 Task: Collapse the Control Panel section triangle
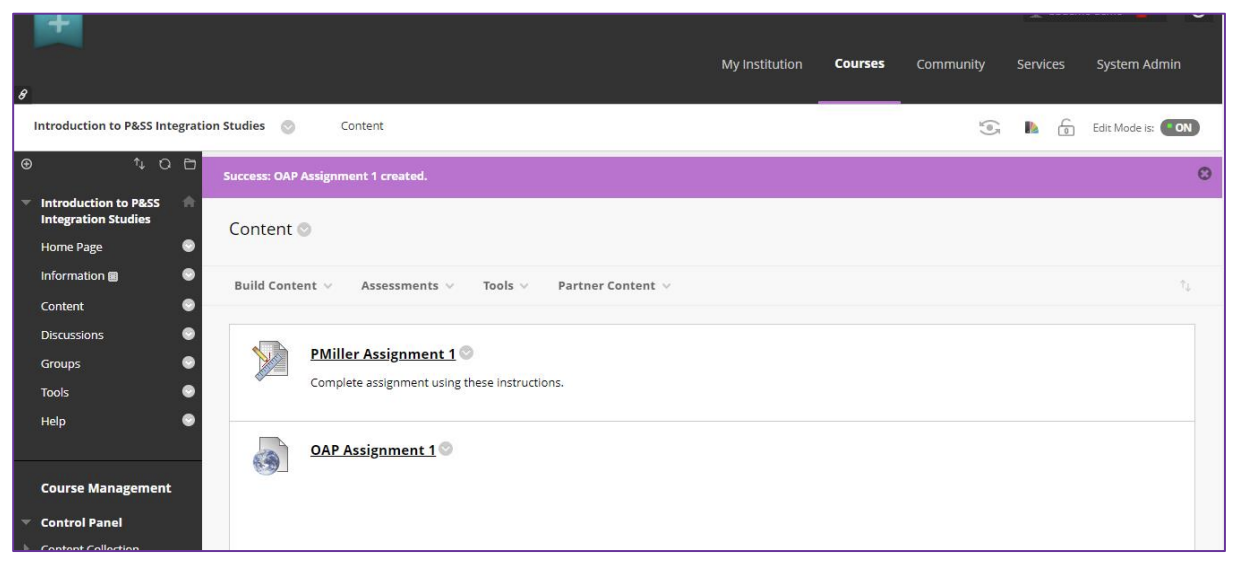coord(26,523)
